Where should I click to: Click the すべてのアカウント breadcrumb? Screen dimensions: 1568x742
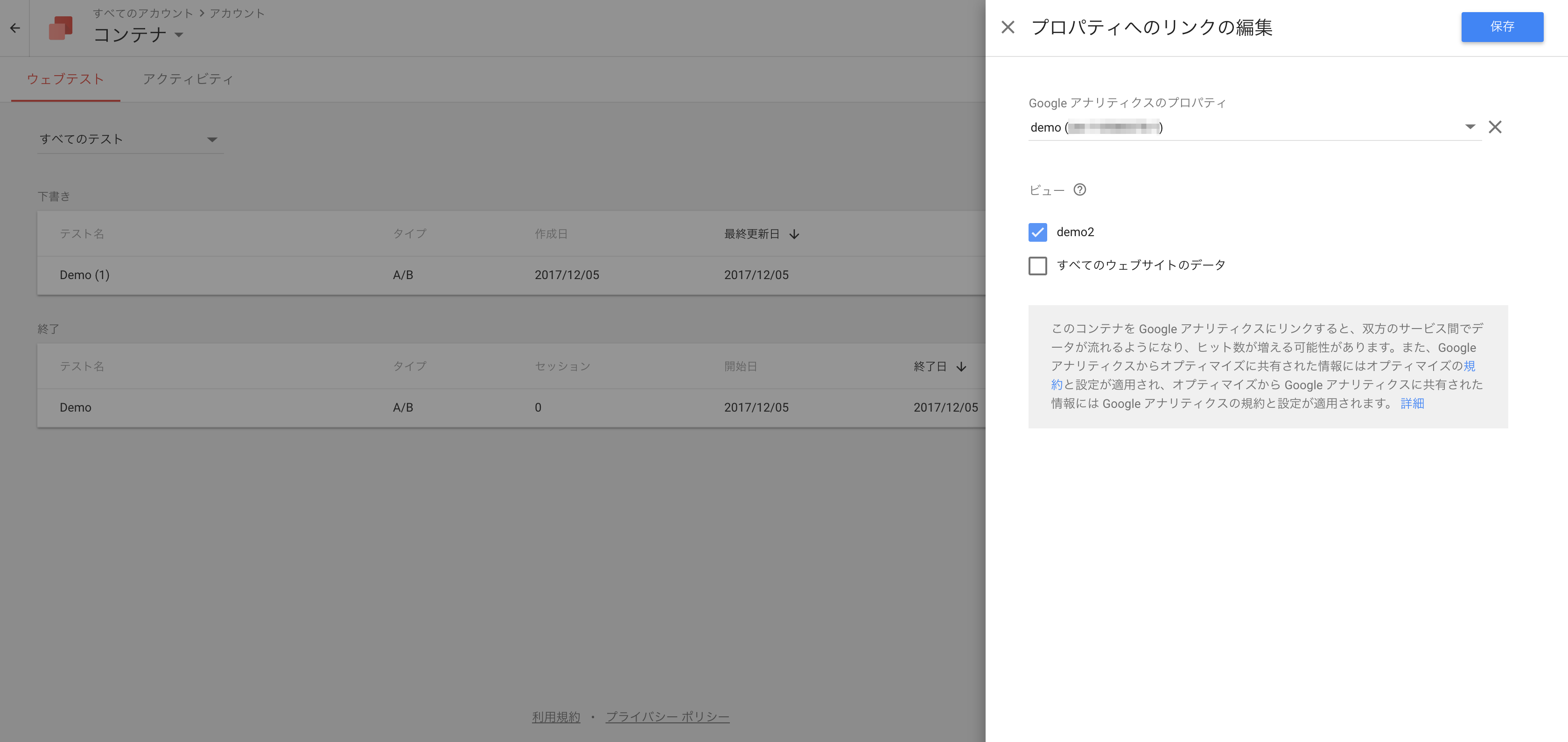[x=142, y=14]
